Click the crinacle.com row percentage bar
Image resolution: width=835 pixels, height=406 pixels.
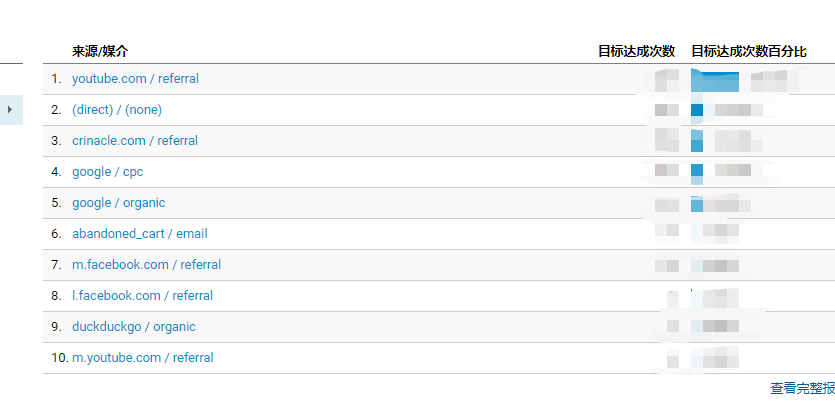point(697,141)
